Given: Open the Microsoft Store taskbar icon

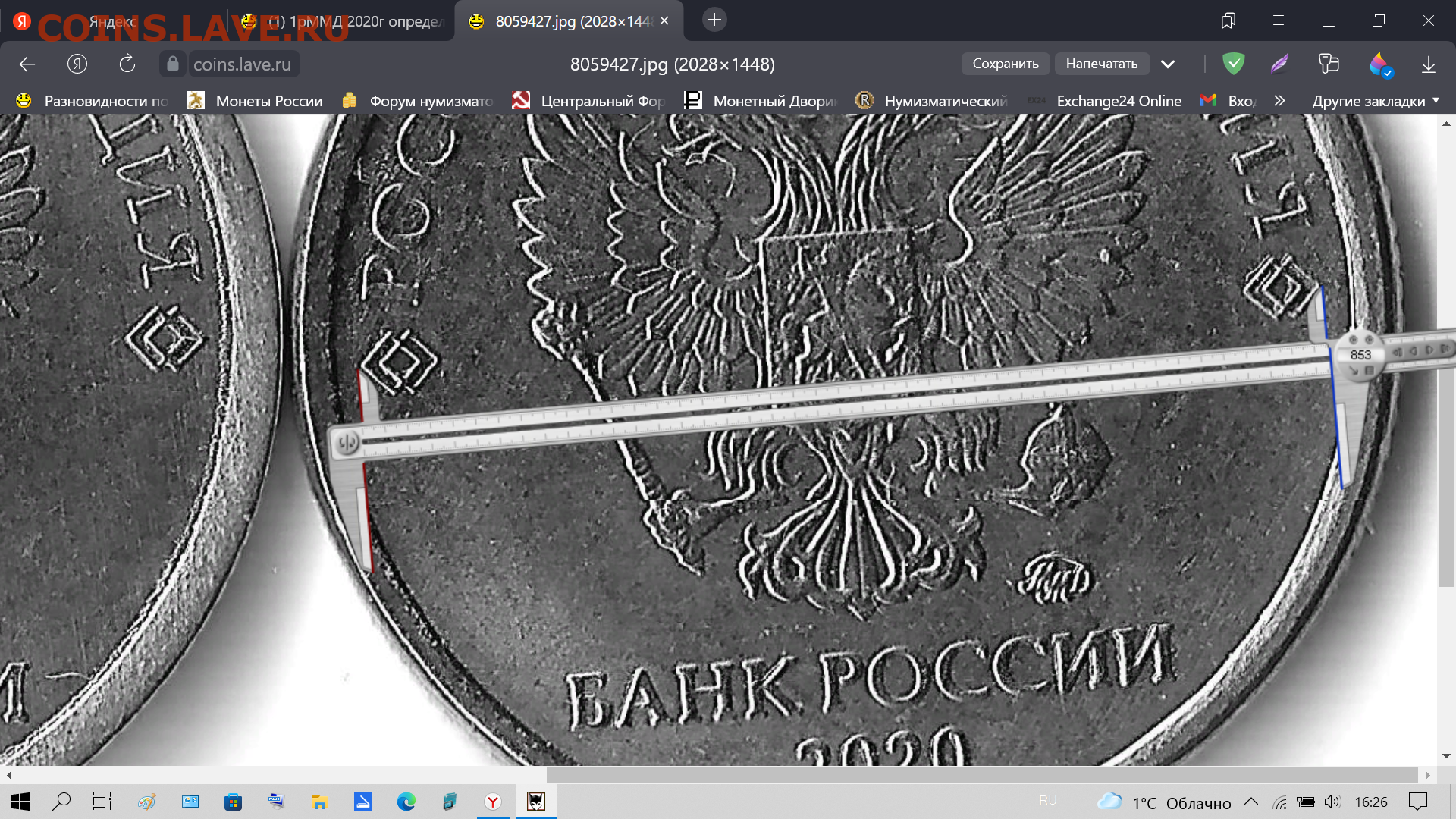Looking at the screenshot, I should click(x=233, y=802).
